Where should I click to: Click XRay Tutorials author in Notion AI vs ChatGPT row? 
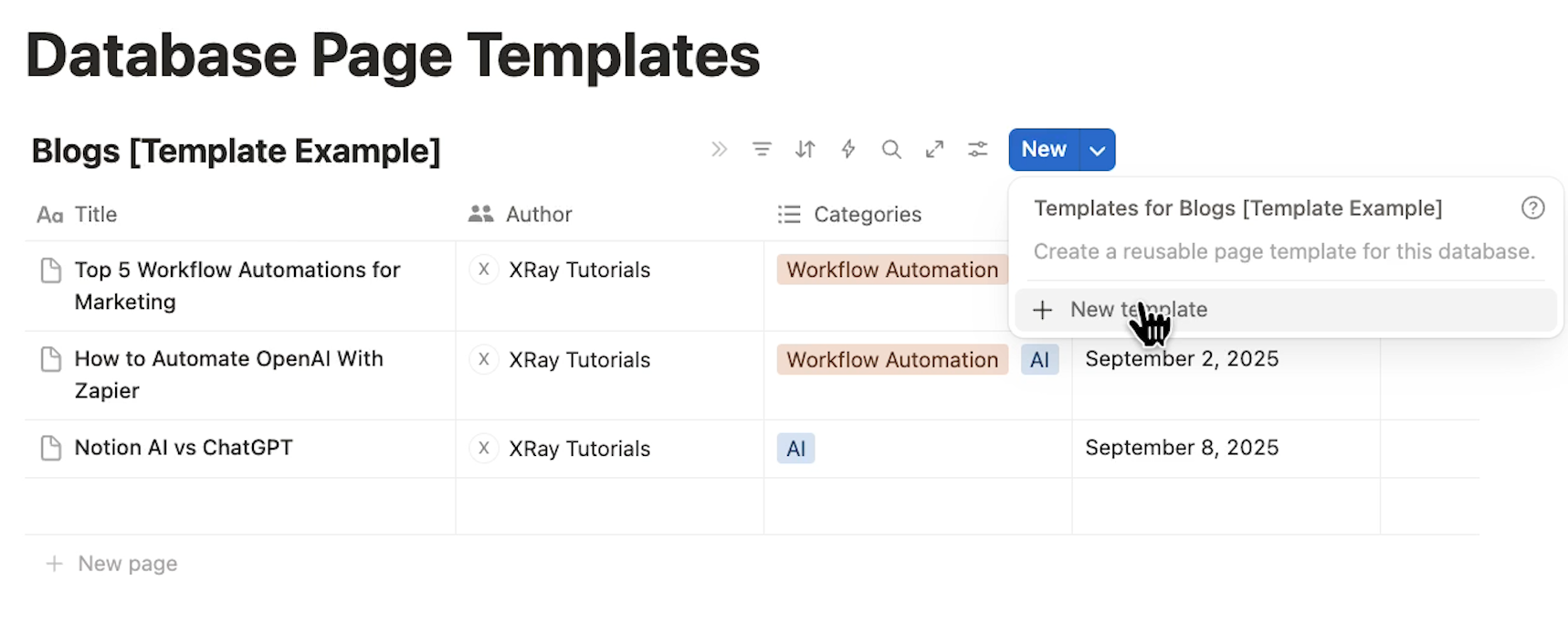(580, 449)
